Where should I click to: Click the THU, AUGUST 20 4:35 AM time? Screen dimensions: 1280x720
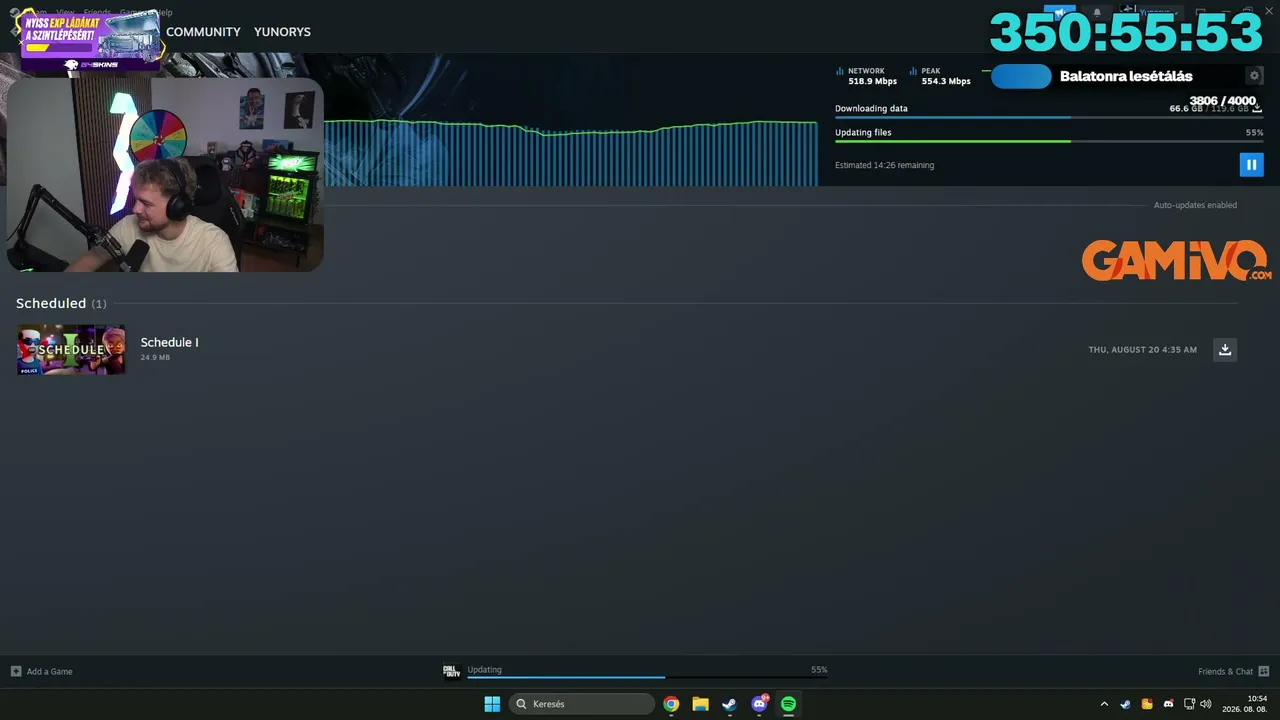[1142, 350]
